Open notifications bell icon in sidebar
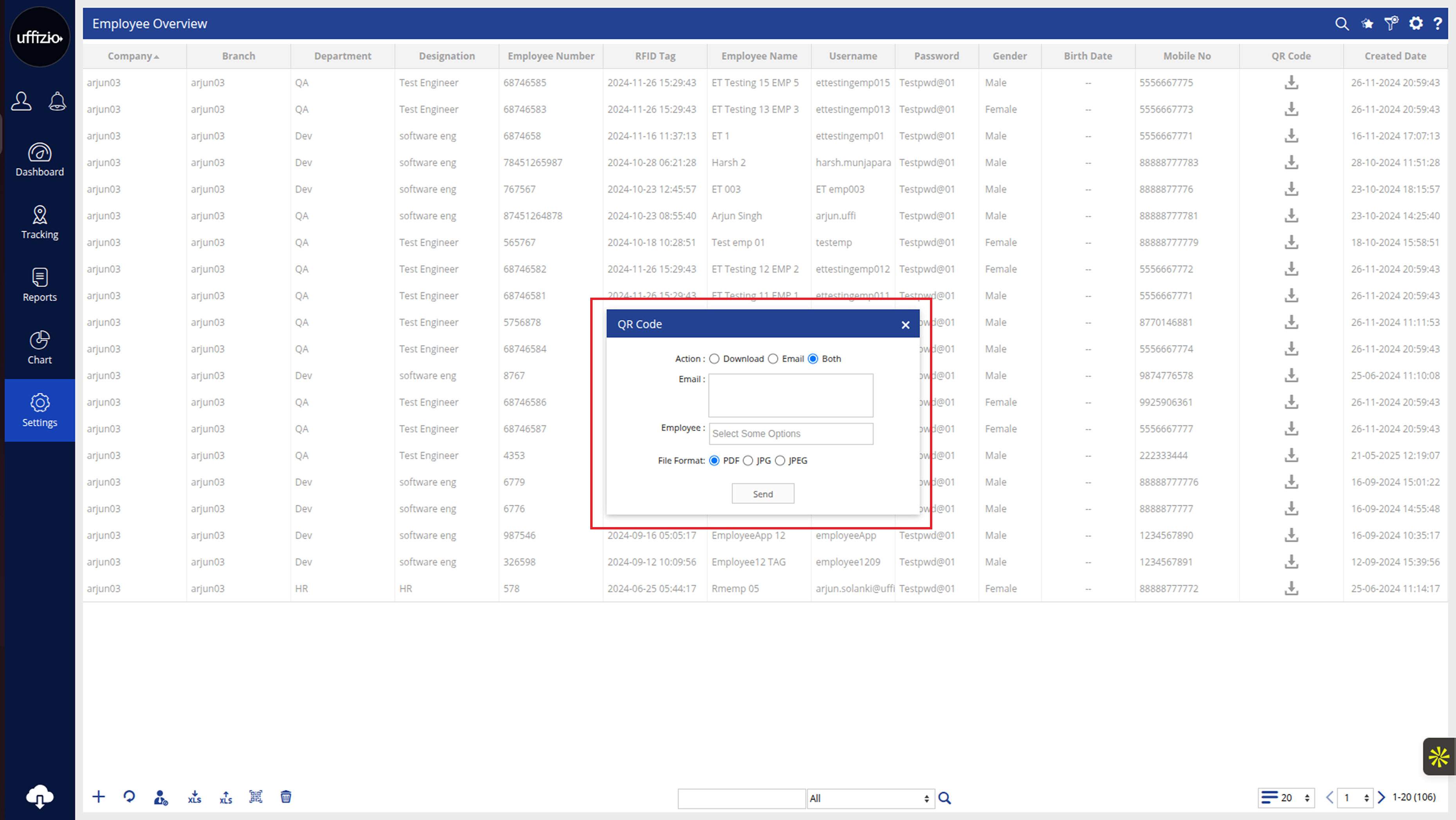This screenshot has width=1456, height=820. (x=57, y=102)
